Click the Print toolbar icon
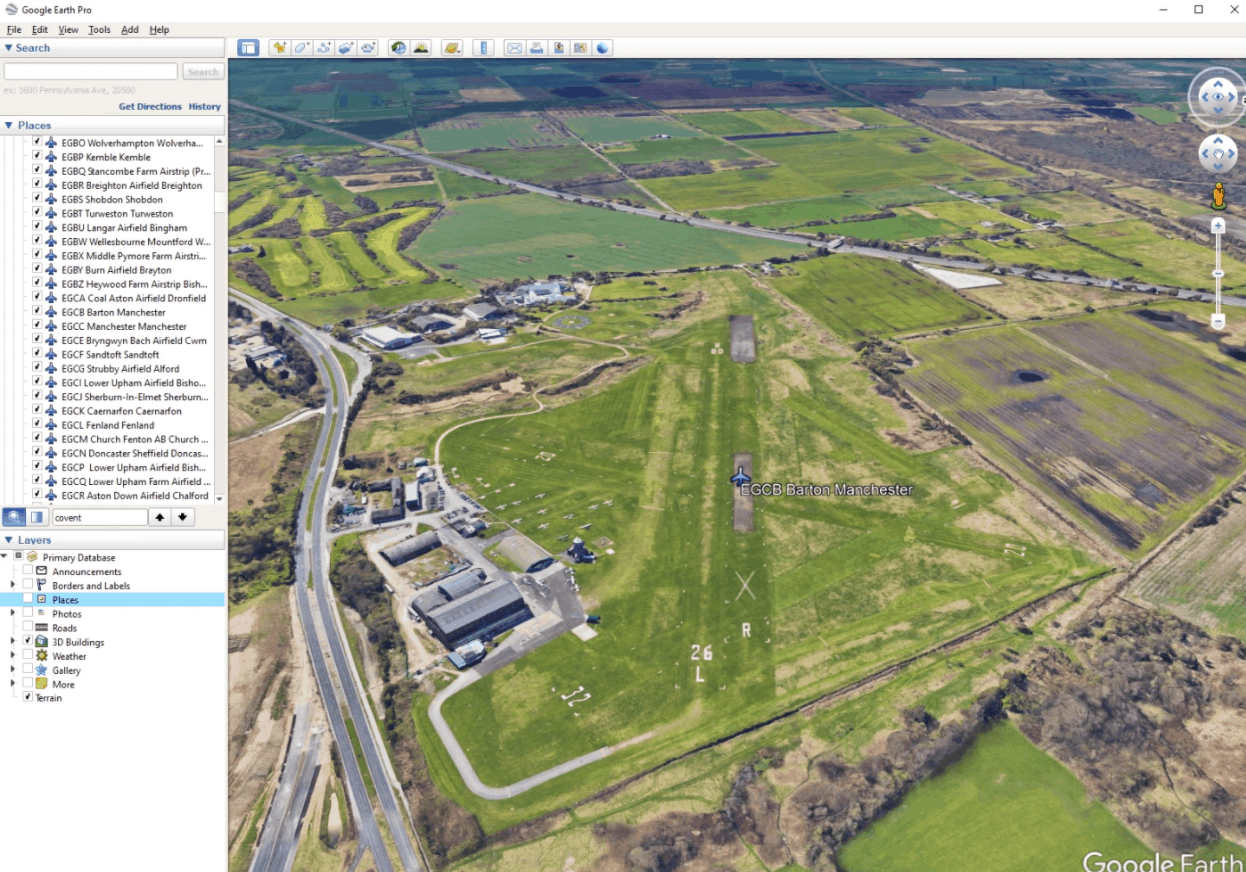This screenshot has width=1246, height=872. [536, 48]
